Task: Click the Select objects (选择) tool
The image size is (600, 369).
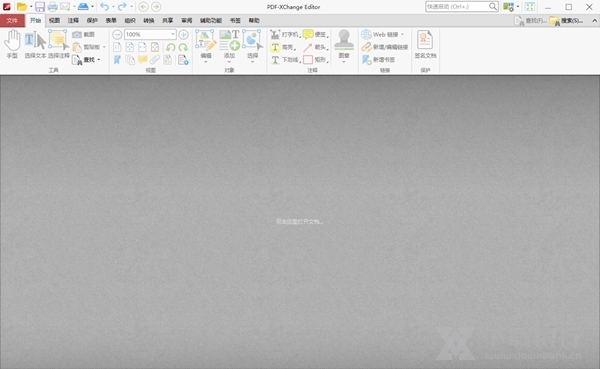Action: tap(253, 46)
